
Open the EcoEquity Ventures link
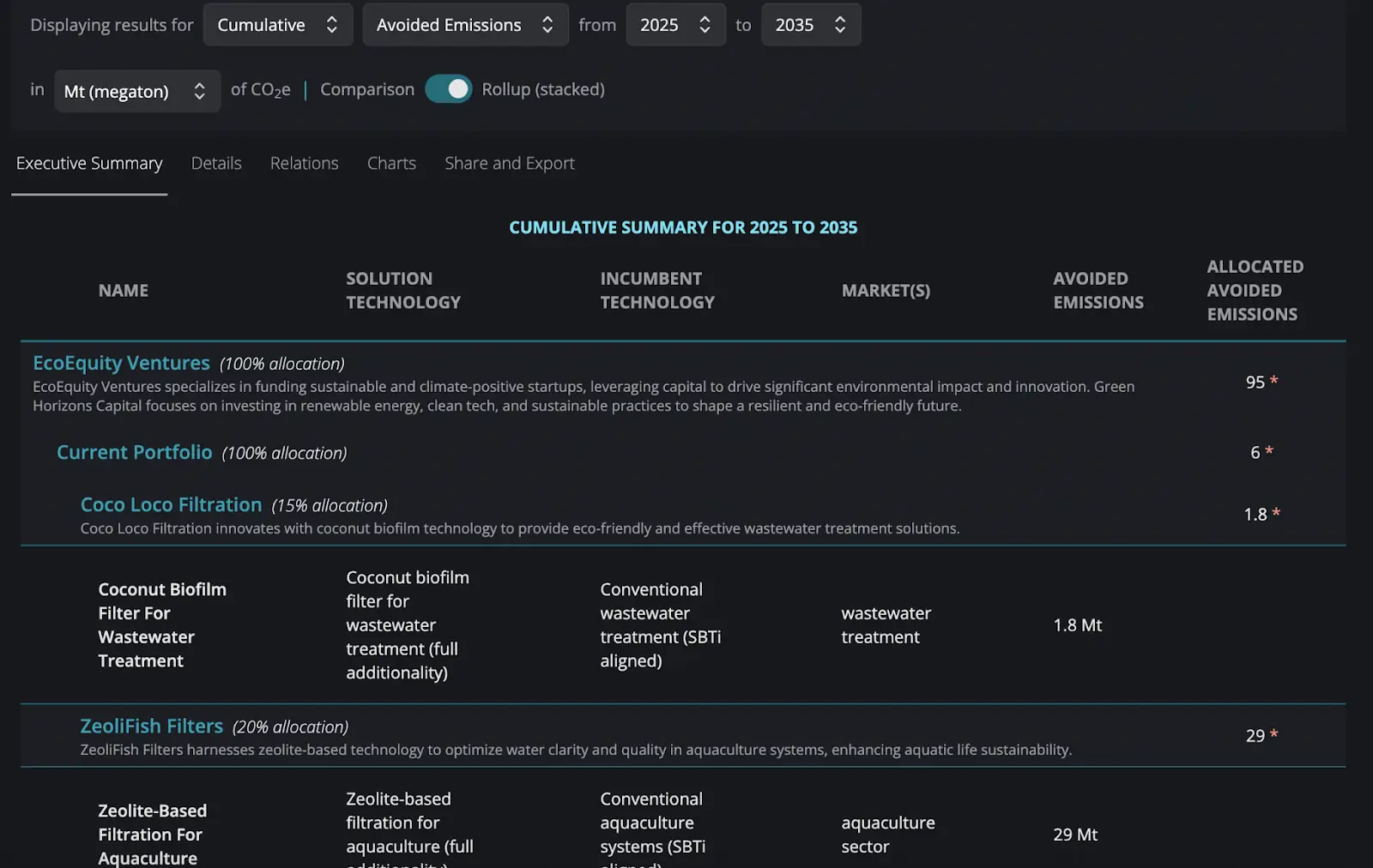(x=121, y=363)
